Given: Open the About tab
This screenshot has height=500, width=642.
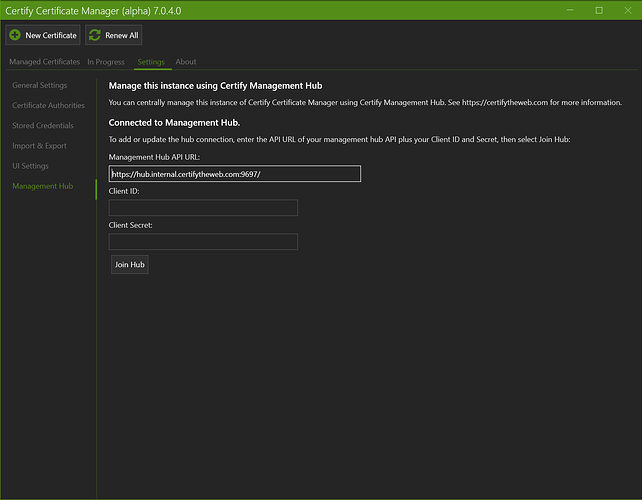Looking at the screenshot, I should click(x=186, y=62).
